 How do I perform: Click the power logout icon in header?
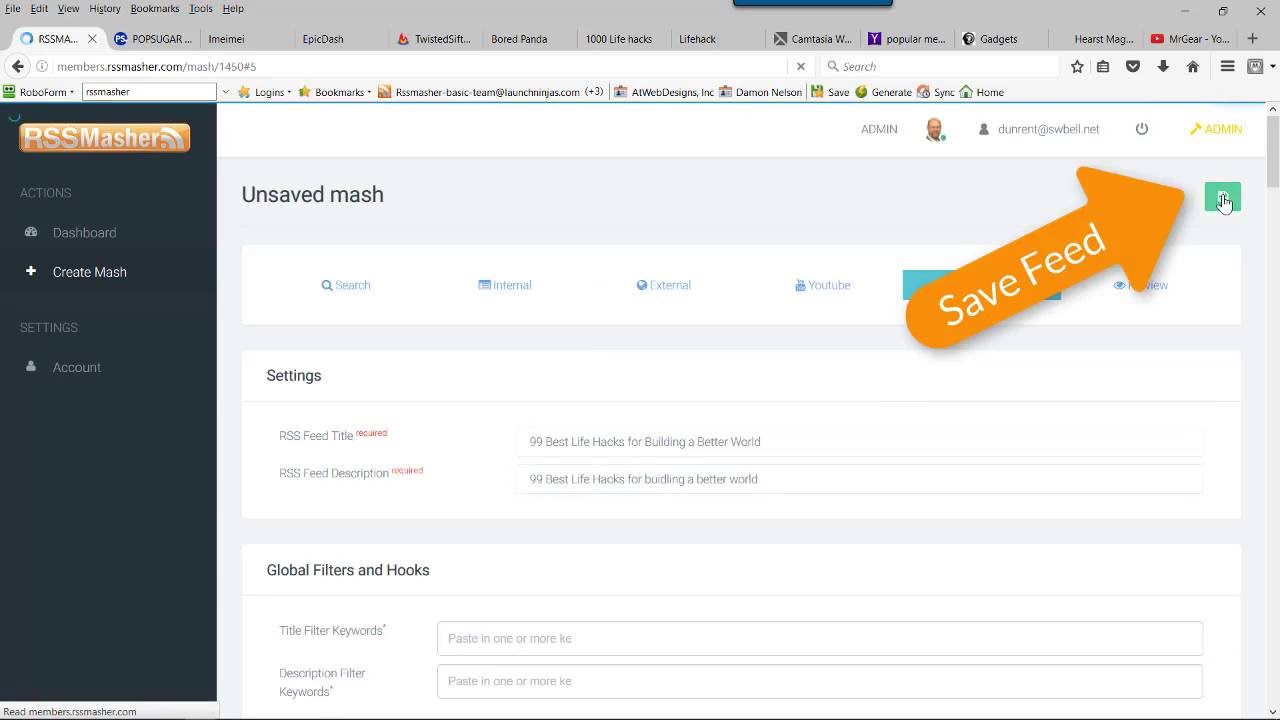(1141, 129)
